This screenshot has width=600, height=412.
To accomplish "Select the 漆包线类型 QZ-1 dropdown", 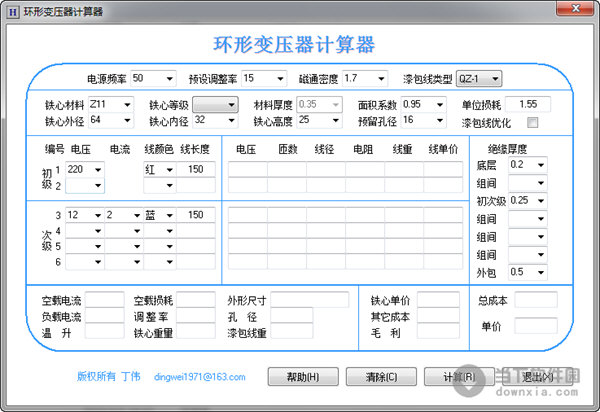I will pyautogui.click(x=495, y=78).
